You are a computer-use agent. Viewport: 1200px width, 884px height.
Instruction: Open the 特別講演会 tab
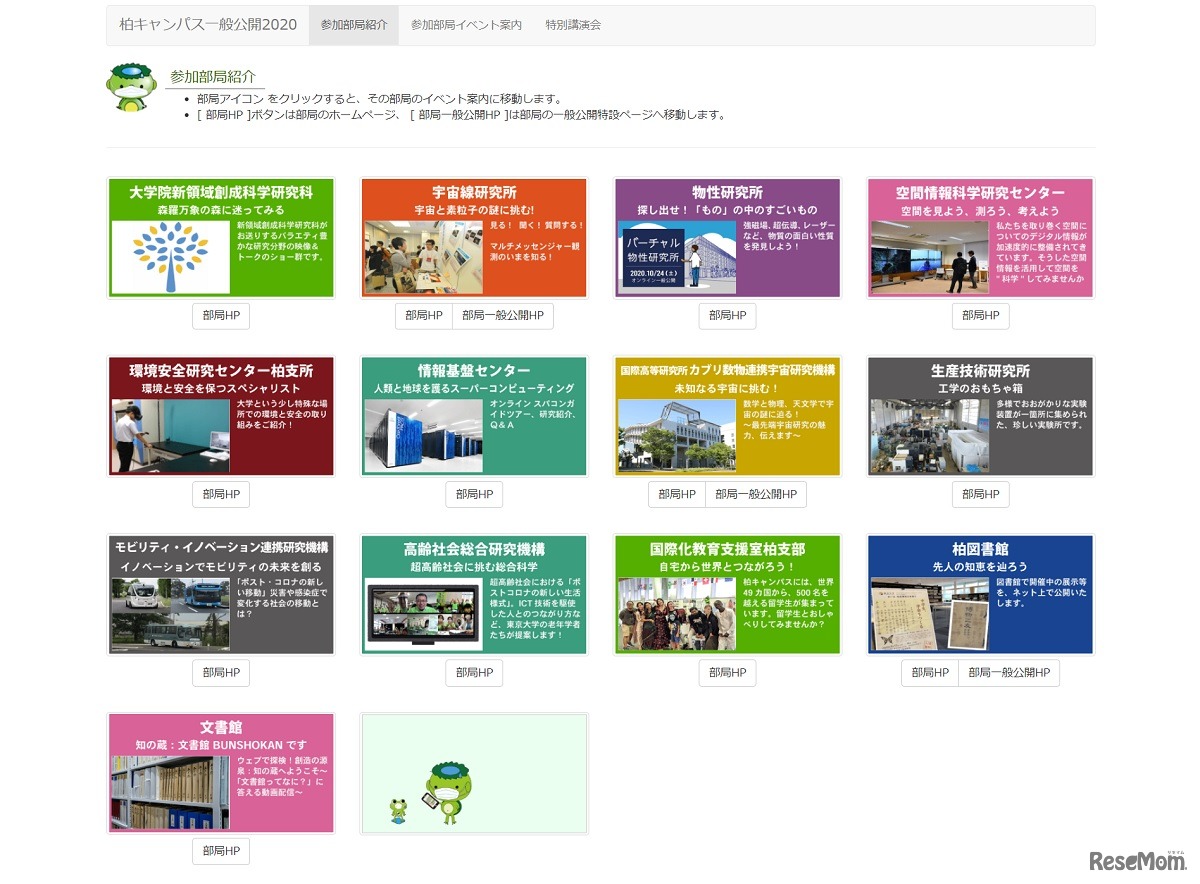573,25
